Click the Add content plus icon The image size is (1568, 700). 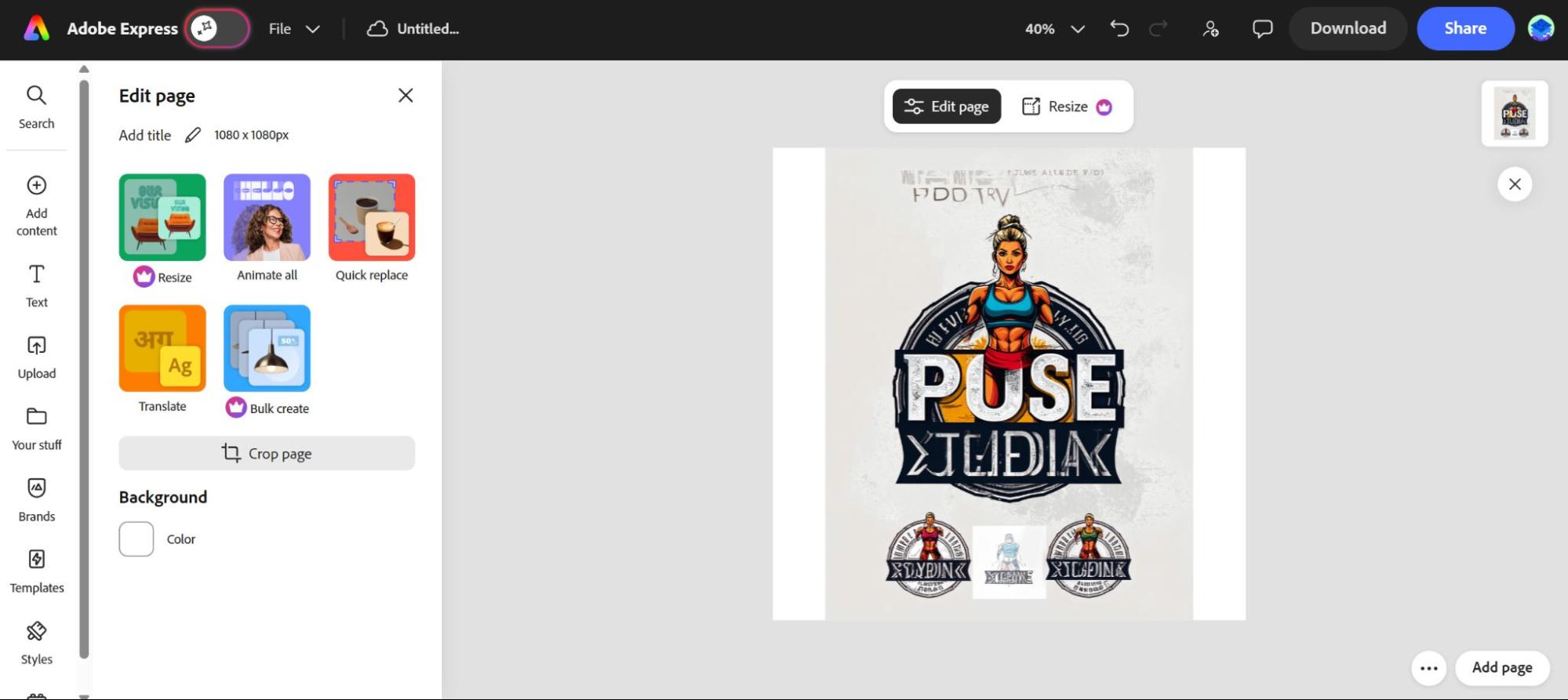36,186
